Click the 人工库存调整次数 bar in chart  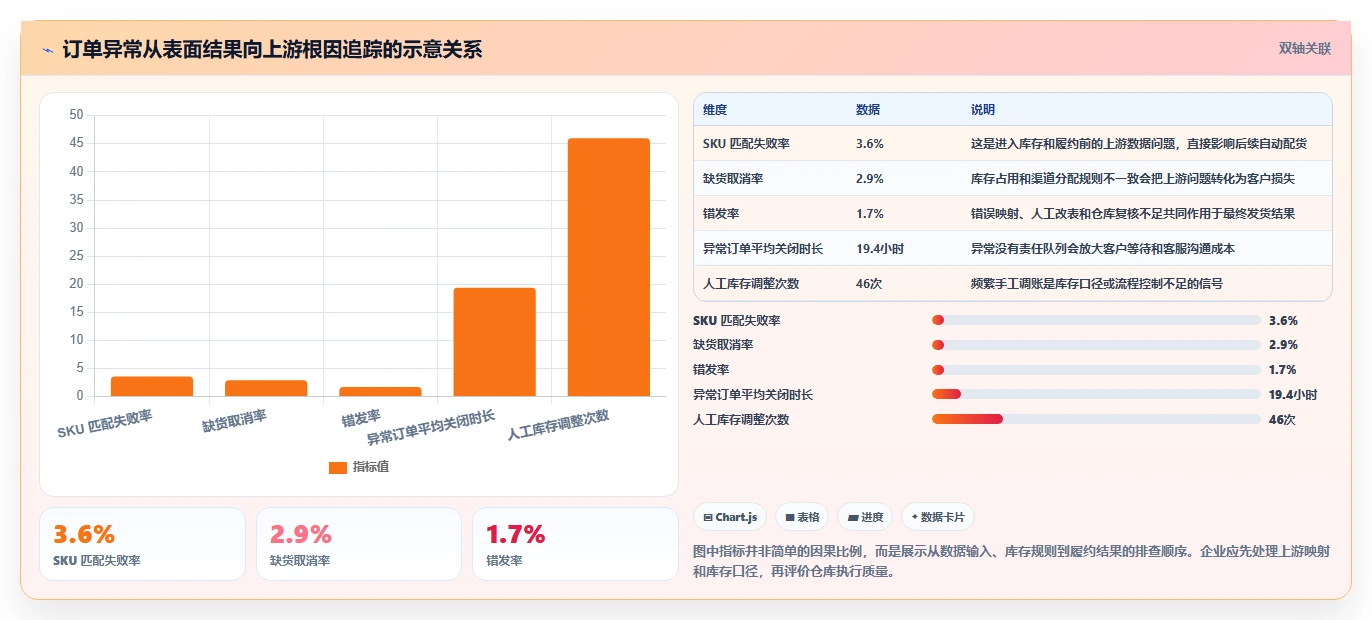pos(609,267)
